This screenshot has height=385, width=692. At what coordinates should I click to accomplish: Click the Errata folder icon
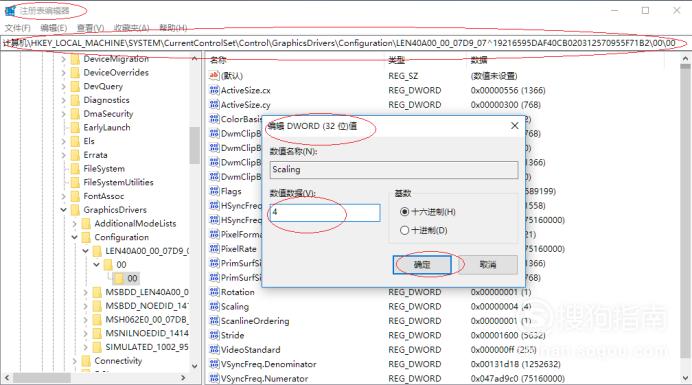click(75, 155)
